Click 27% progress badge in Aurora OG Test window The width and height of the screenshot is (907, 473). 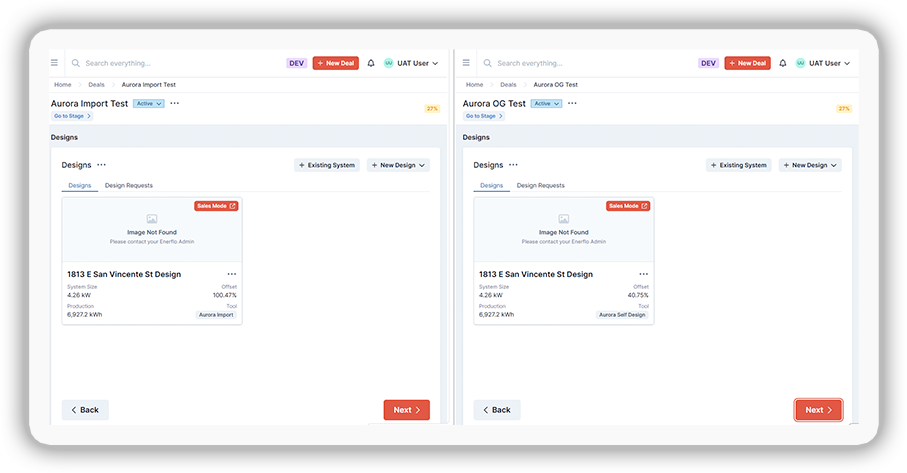click(844, 109)
